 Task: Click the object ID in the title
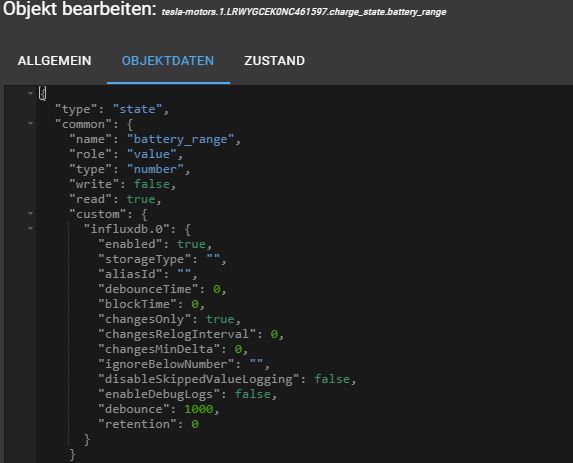click(304, 12)
